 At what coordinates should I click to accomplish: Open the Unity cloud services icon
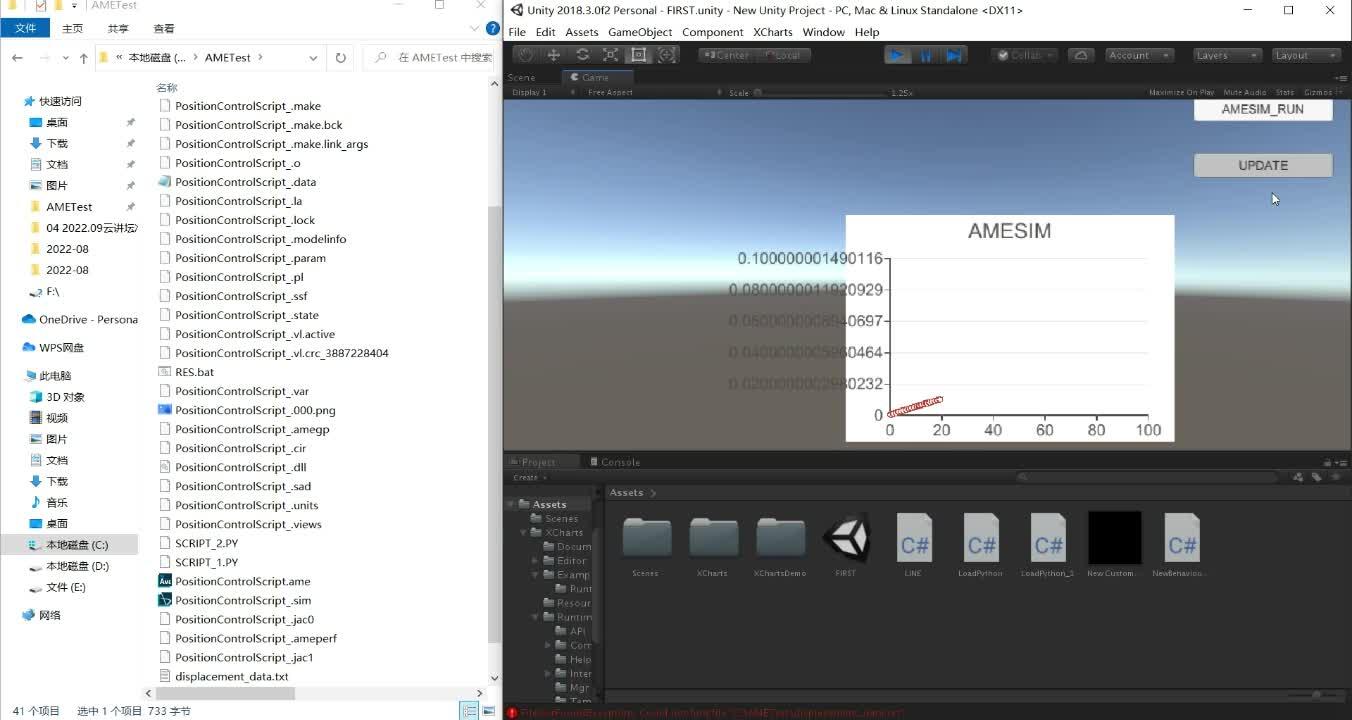[x=1081, y=55]
